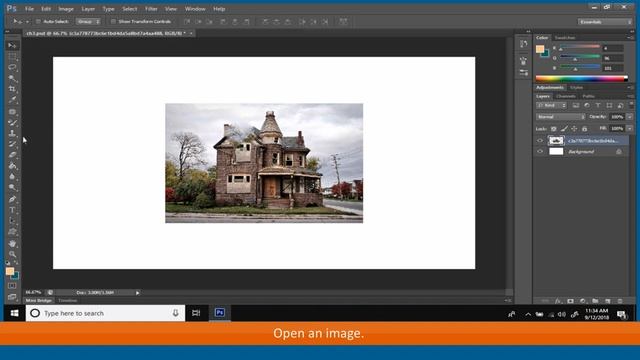This screenshot has width=640, height=360.
Task: Select the Rectangular Marquee tool
Action: [12, 56]
